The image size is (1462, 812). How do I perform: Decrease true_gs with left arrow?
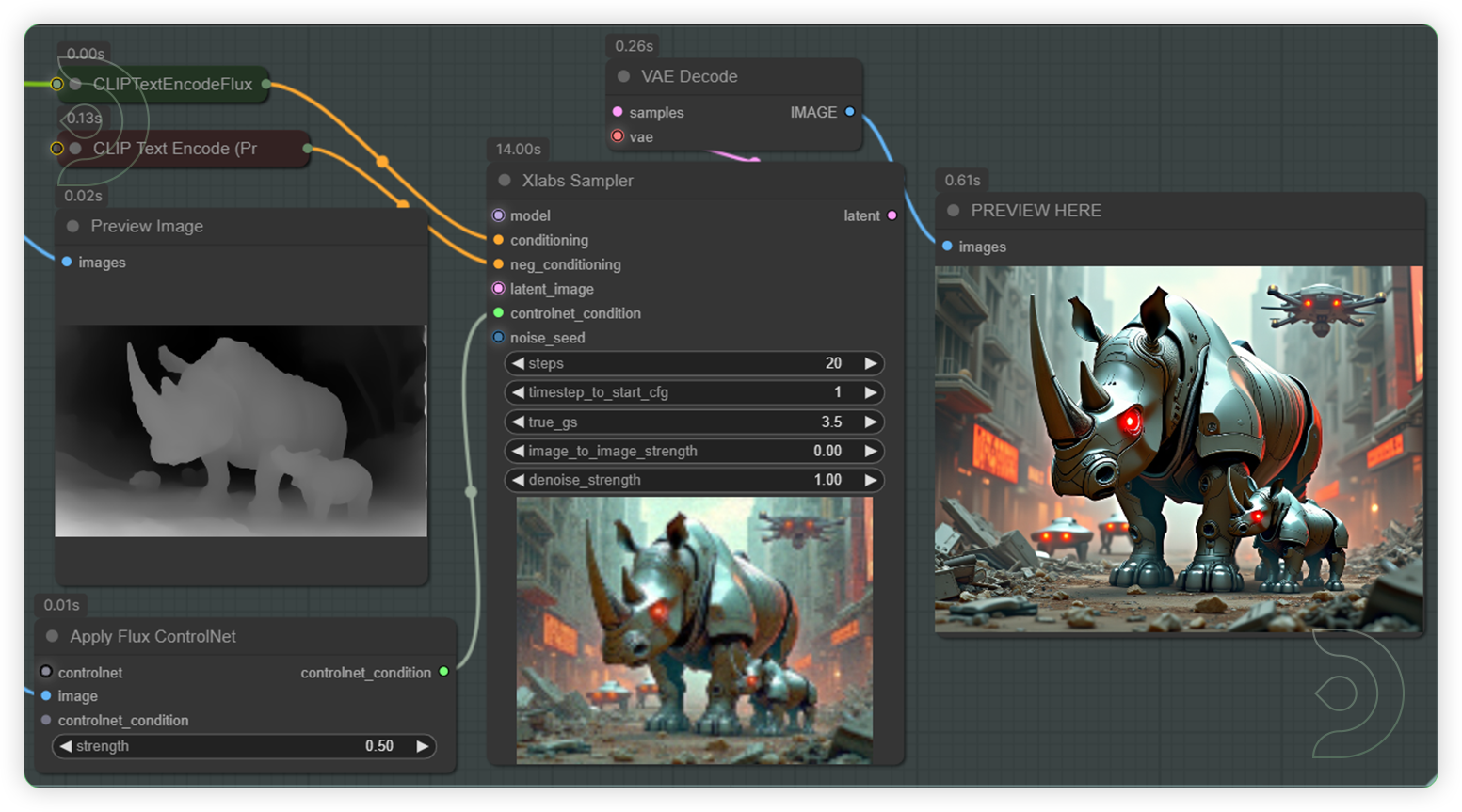pyautogui.click(x=518, y=422)
